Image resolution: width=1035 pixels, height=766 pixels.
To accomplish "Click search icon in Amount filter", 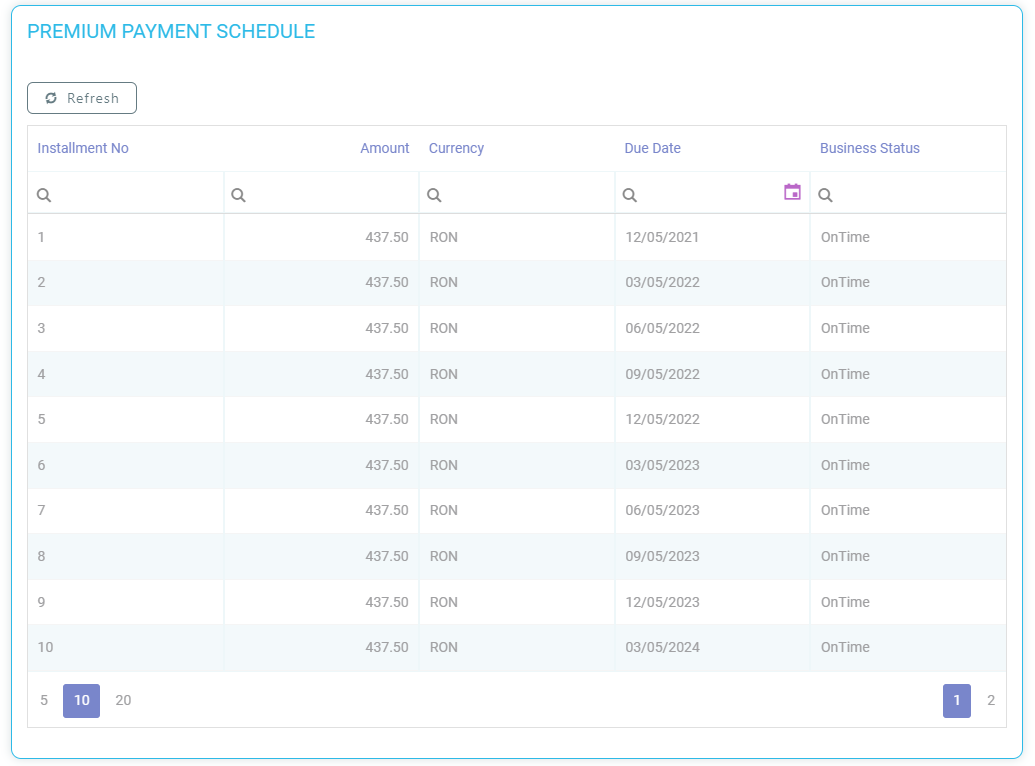I will 238,196.
